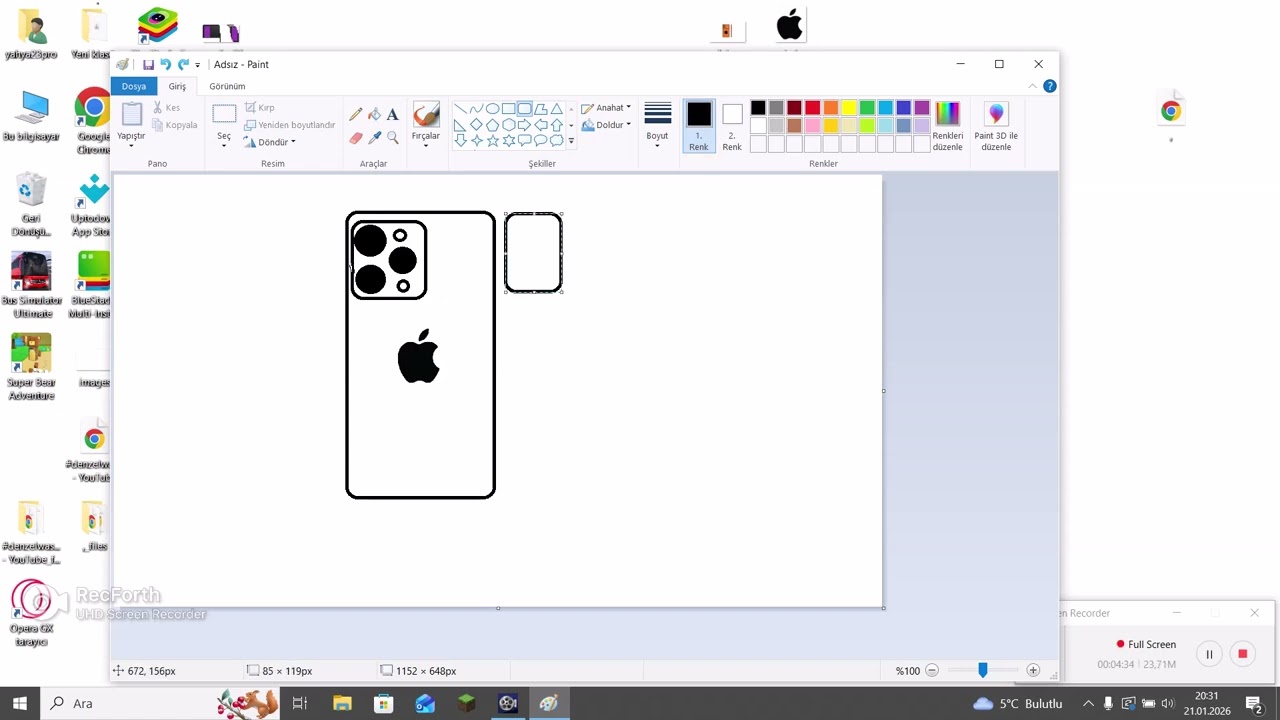Click inside the selected rounded rectangle
Screen dimensions: 1280x720
pos(533,253)
